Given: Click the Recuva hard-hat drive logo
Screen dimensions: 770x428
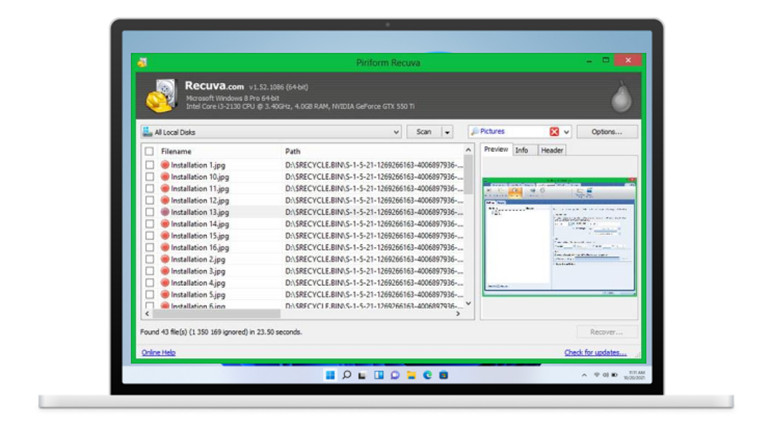Looking at the screenshot, I should 161,96.
